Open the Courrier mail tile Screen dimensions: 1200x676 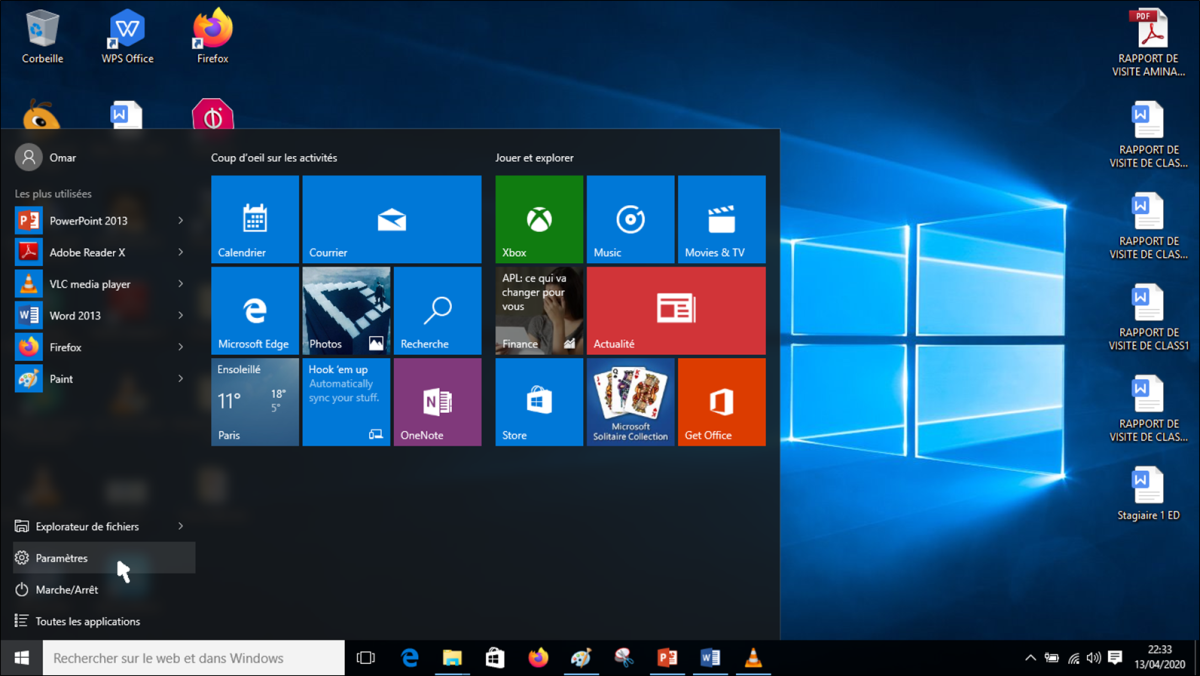coord(392,219)
